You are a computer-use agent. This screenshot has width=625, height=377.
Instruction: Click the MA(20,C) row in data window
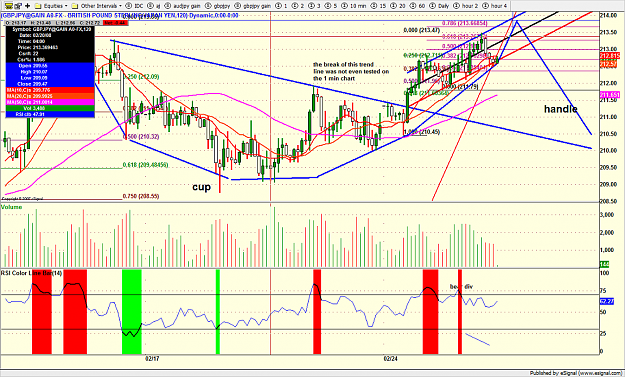(x=50, y=96)
